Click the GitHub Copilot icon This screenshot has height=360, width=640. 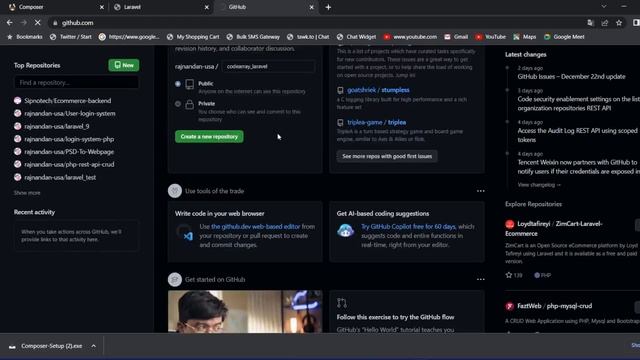pos(345,231)
